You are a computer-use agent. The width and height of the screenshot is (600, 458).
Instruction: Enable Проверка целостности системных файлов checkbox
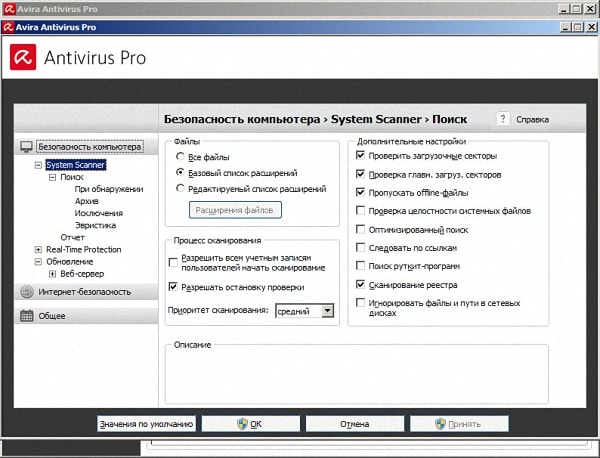pos(360,211)
